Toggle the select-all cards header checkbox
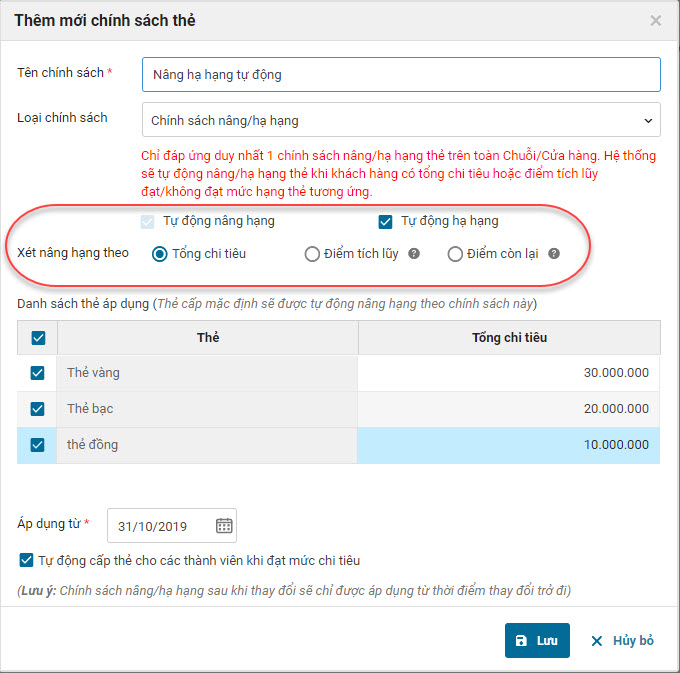The width and height of the screenshot is (680, 673). point(38,338)
